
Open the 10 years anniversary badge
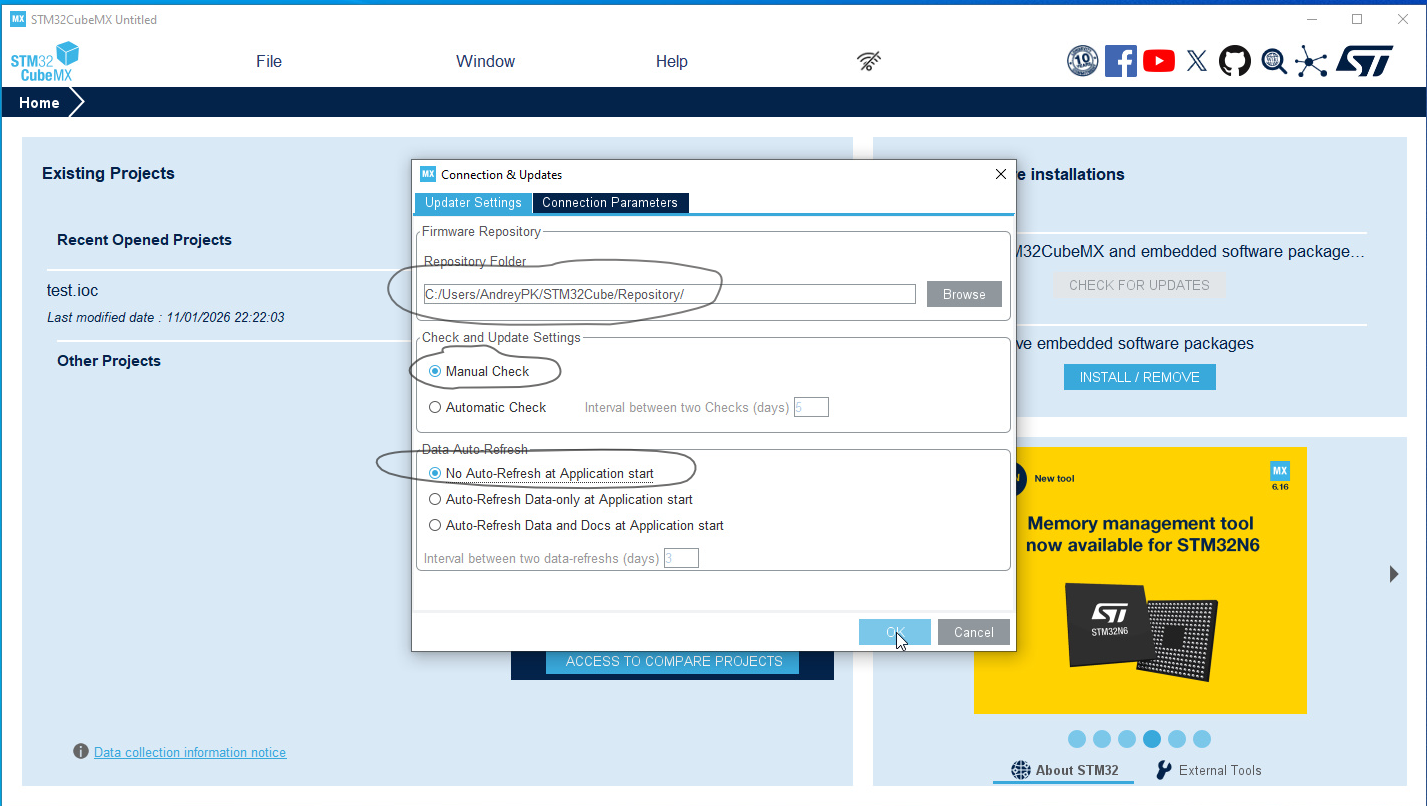point(1083,61)
